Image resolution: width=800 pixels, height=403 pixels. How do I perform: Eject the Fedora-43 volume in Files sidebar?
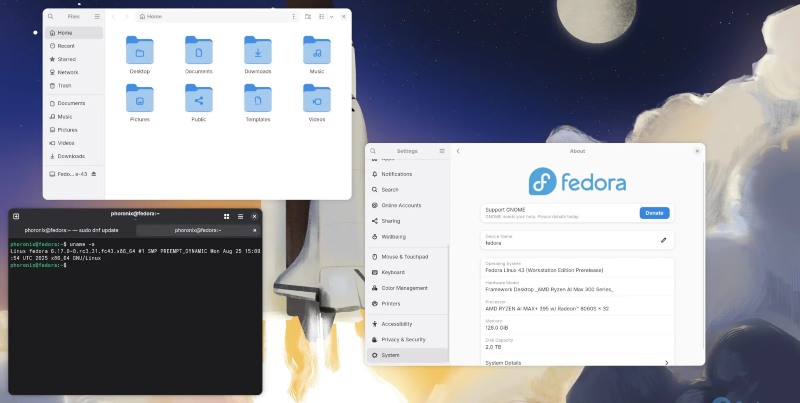point(93,174)
